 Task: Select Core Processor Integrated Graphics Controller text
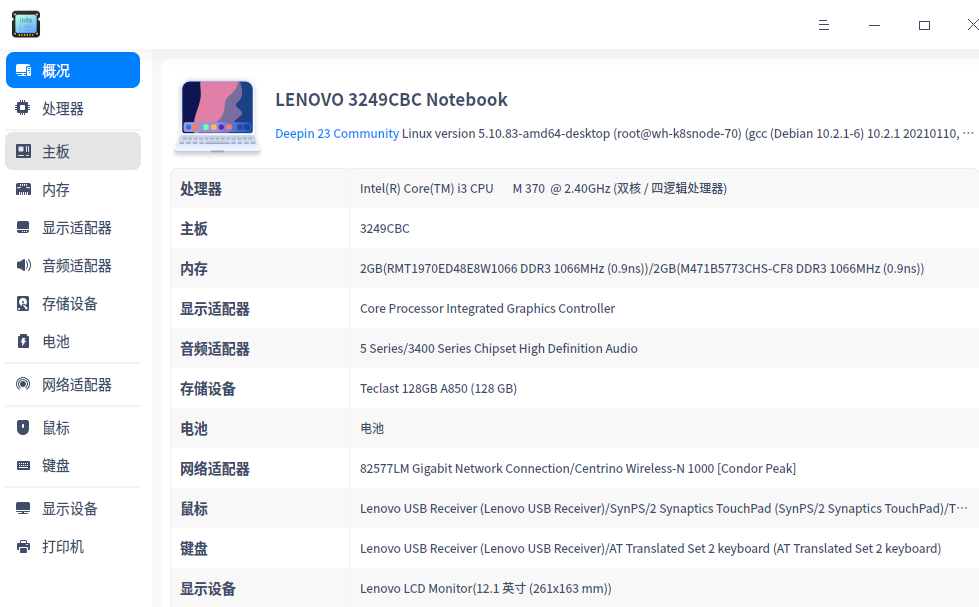click(x=487, y=308)
